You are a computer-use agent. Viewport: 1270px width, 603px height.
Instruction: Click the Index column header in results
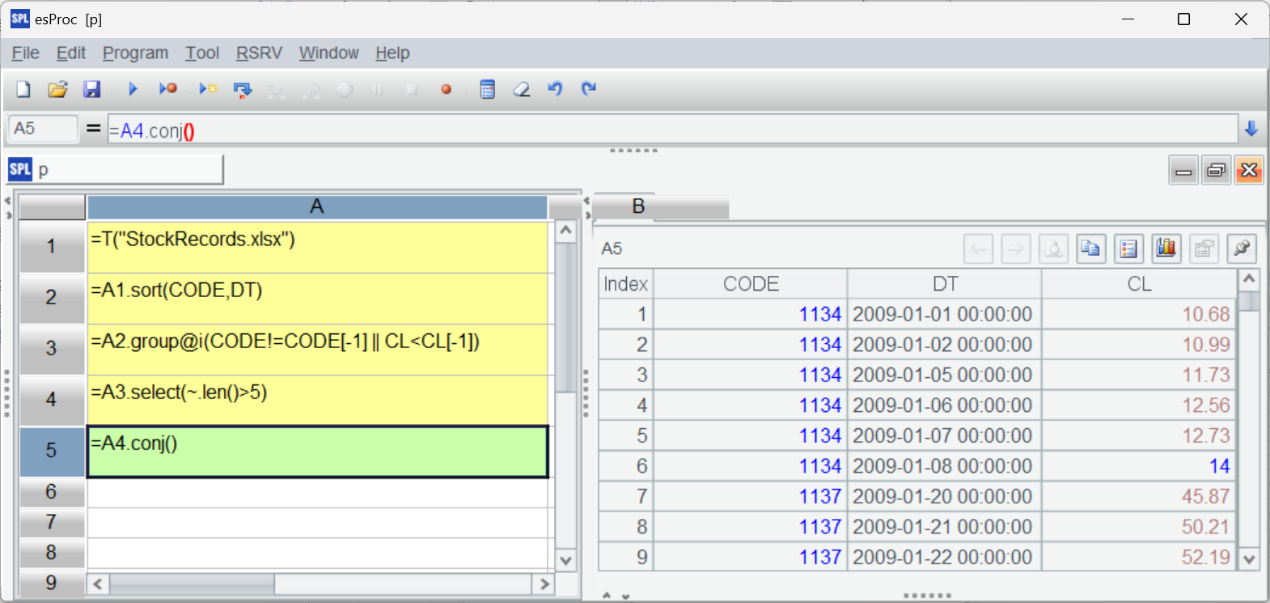626,284
